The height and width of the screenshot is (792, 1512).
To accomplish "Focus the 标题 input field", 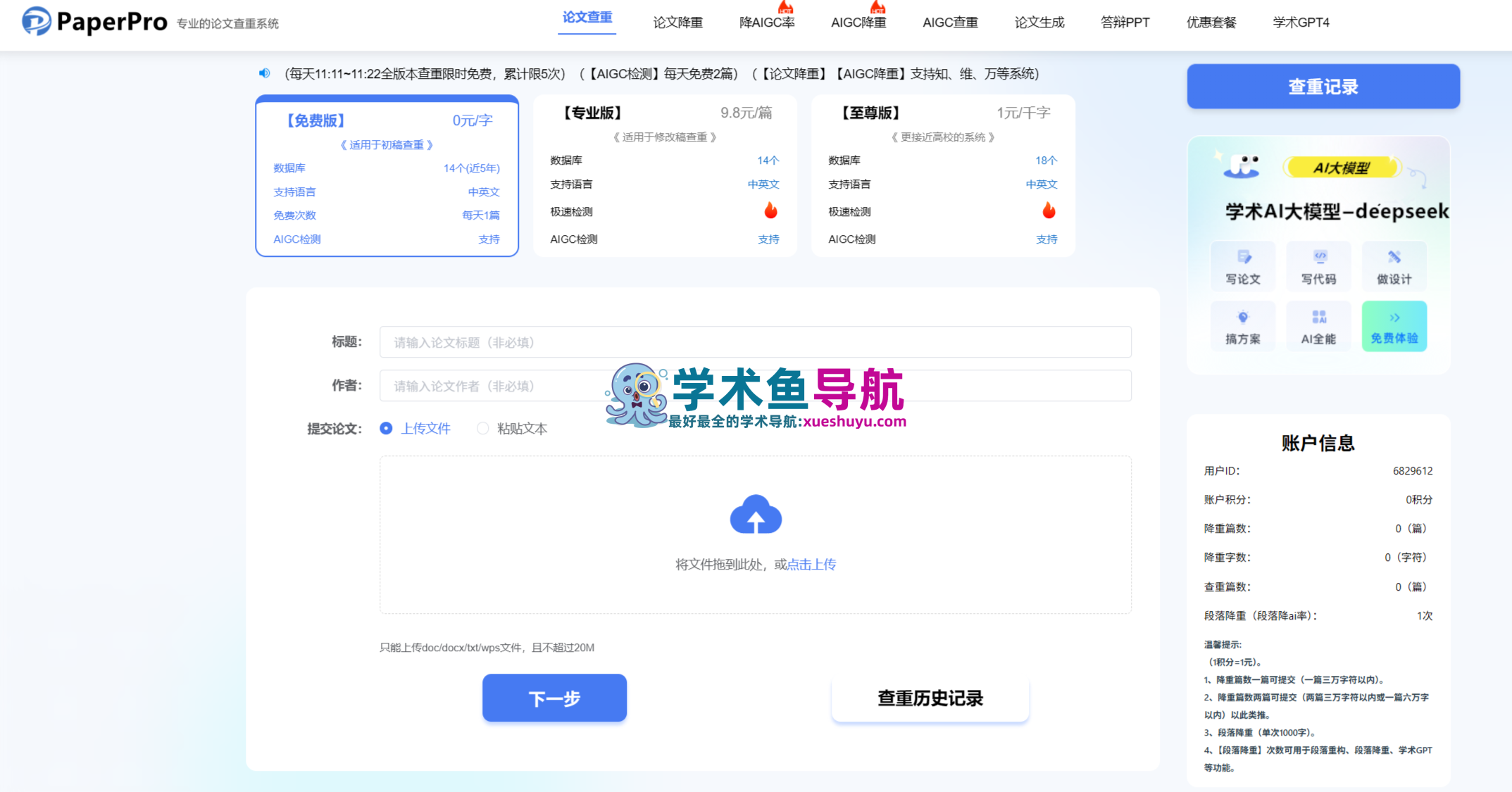I will pos(756,342).
